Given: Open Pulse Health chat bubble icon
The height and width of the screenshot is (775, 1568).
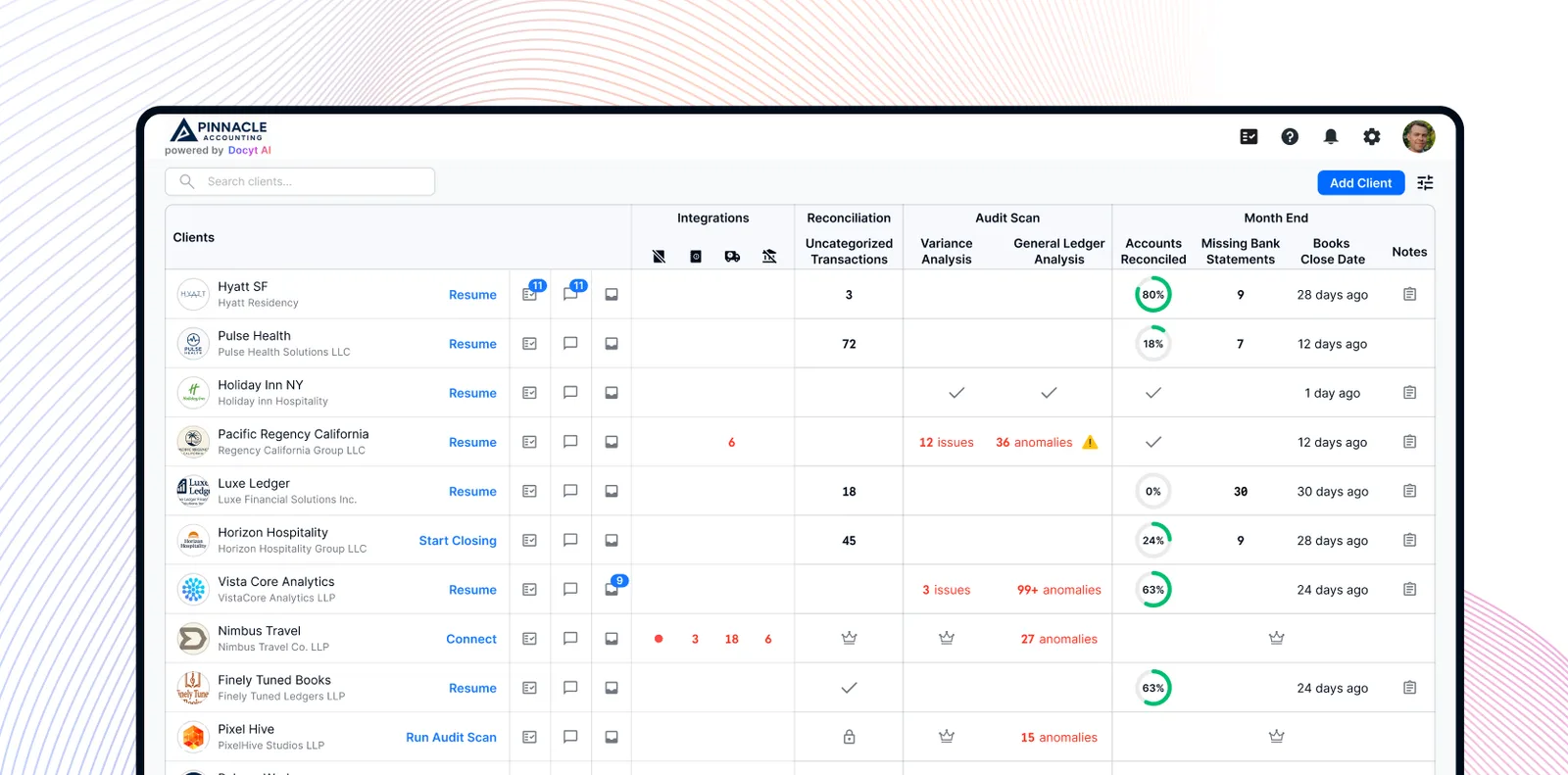Looking at the screenshot, I should coord(570,343).
